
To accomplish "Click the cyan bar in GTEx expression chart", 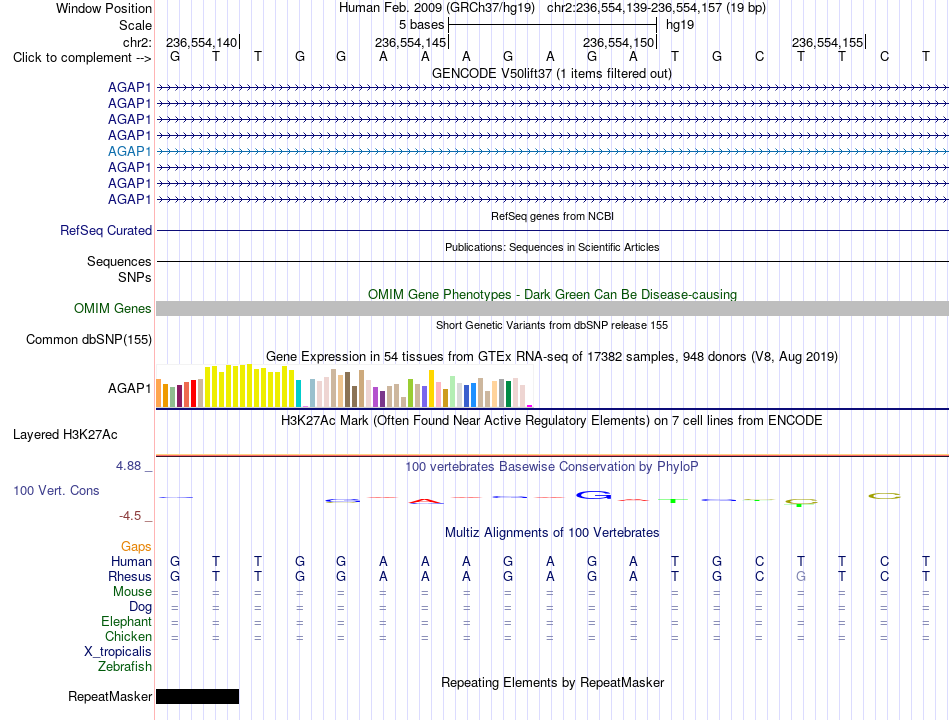I will point(299,393).
